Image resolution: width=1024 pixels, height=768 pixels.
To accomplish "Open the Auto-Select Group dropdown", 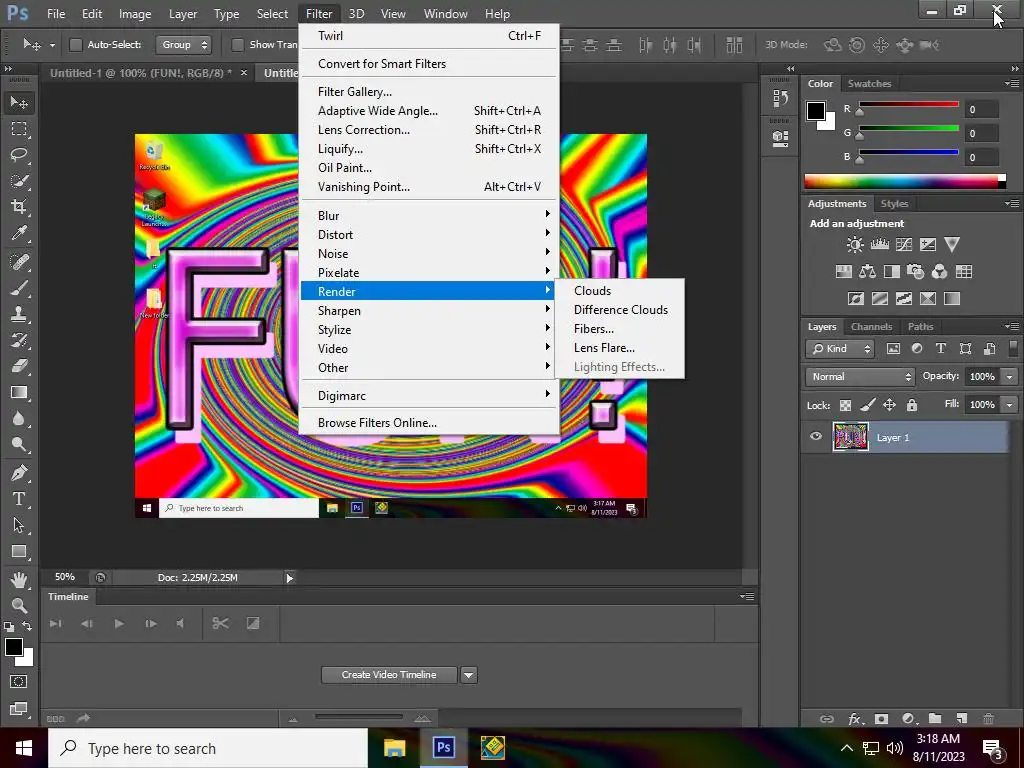I will pyautogui.click(x=184, y=45).
